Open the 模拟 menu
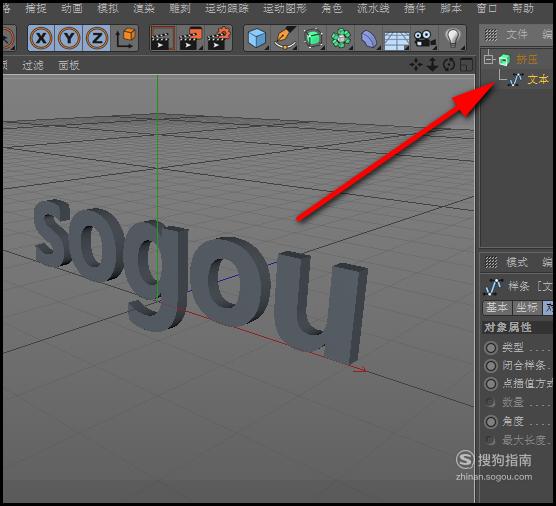 (108, 8)
